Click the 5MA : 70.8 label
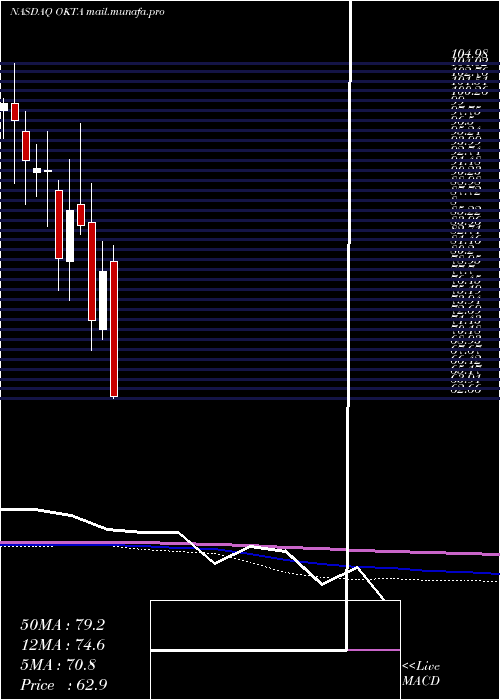This screenshot has width=500, height=700. pos(58,665)
